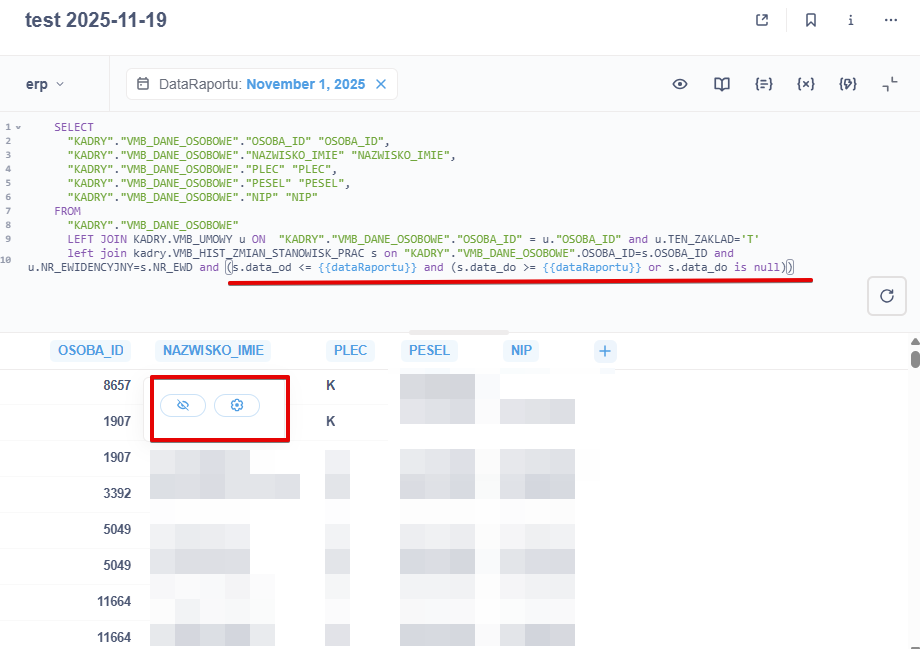The height and width of the screenshot is (649, 920).
Task: Click the PESEL column header
Action: [430, 350]
